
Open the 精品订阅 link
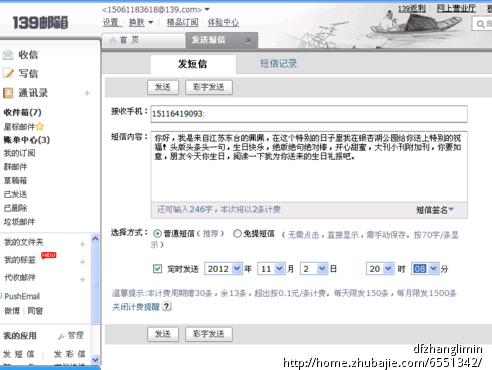coord(182,22)
